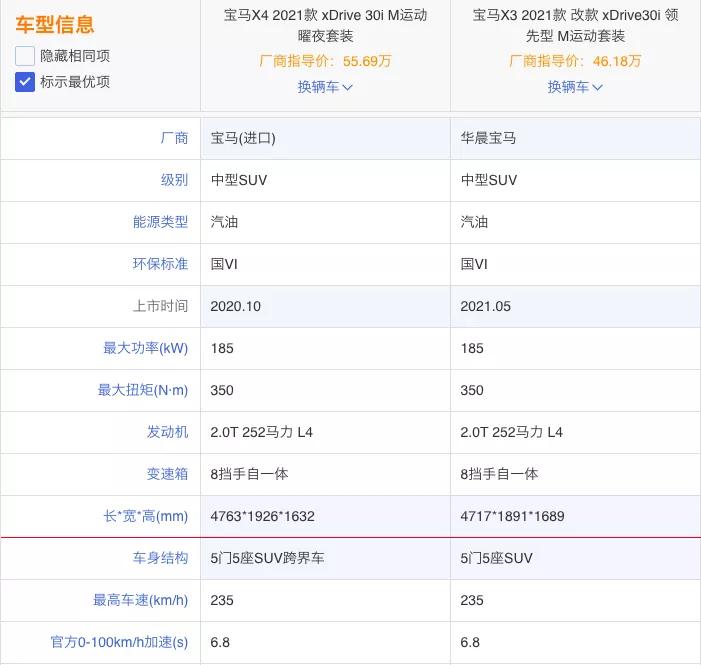Click the 发动机 row label
The height and width of the screenshot is (665, 701).
[168, 432]
